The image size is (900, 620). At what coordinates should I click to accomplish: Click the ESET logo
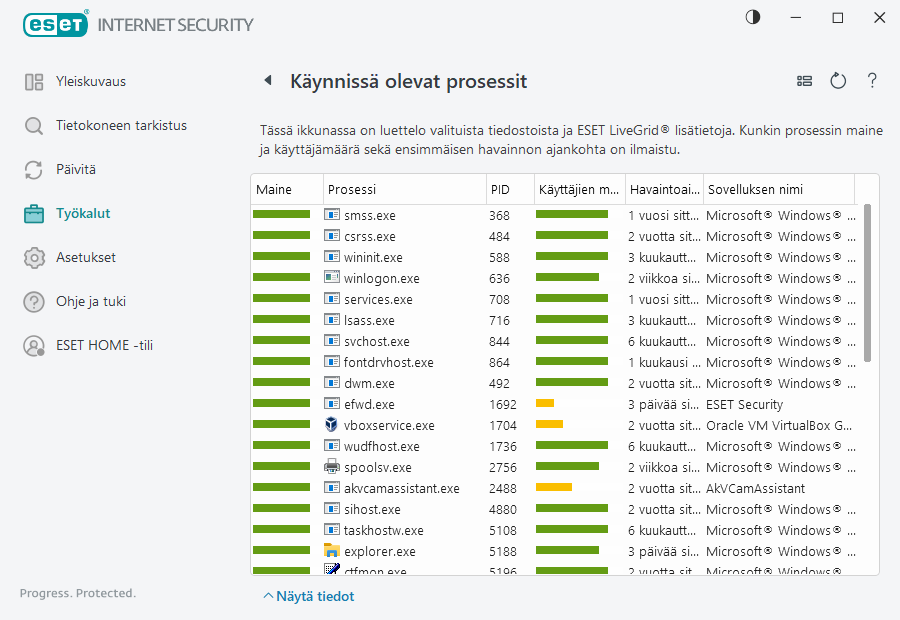coord(56,24)
